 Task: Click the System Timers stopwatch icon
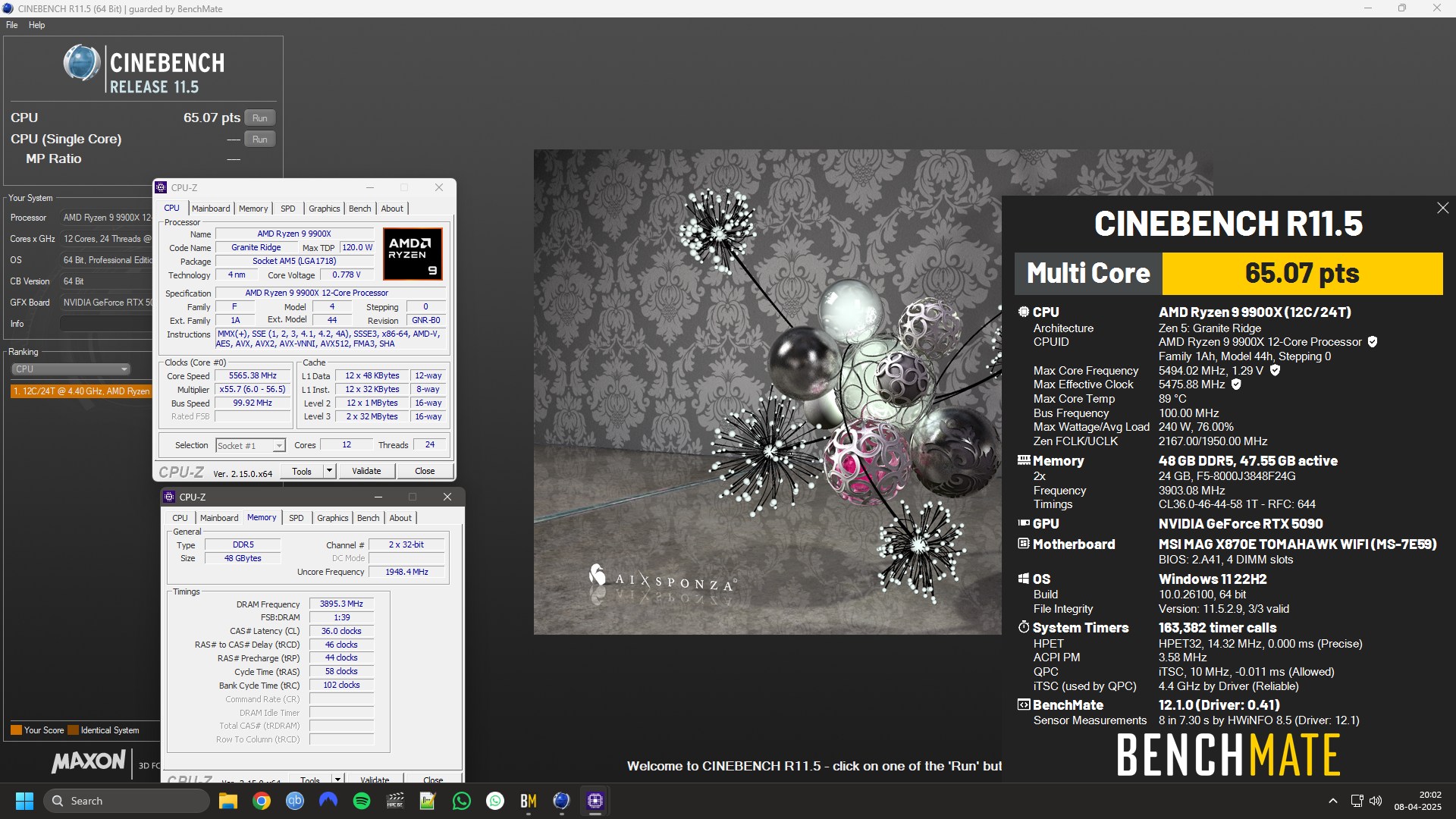[1024, 627]
